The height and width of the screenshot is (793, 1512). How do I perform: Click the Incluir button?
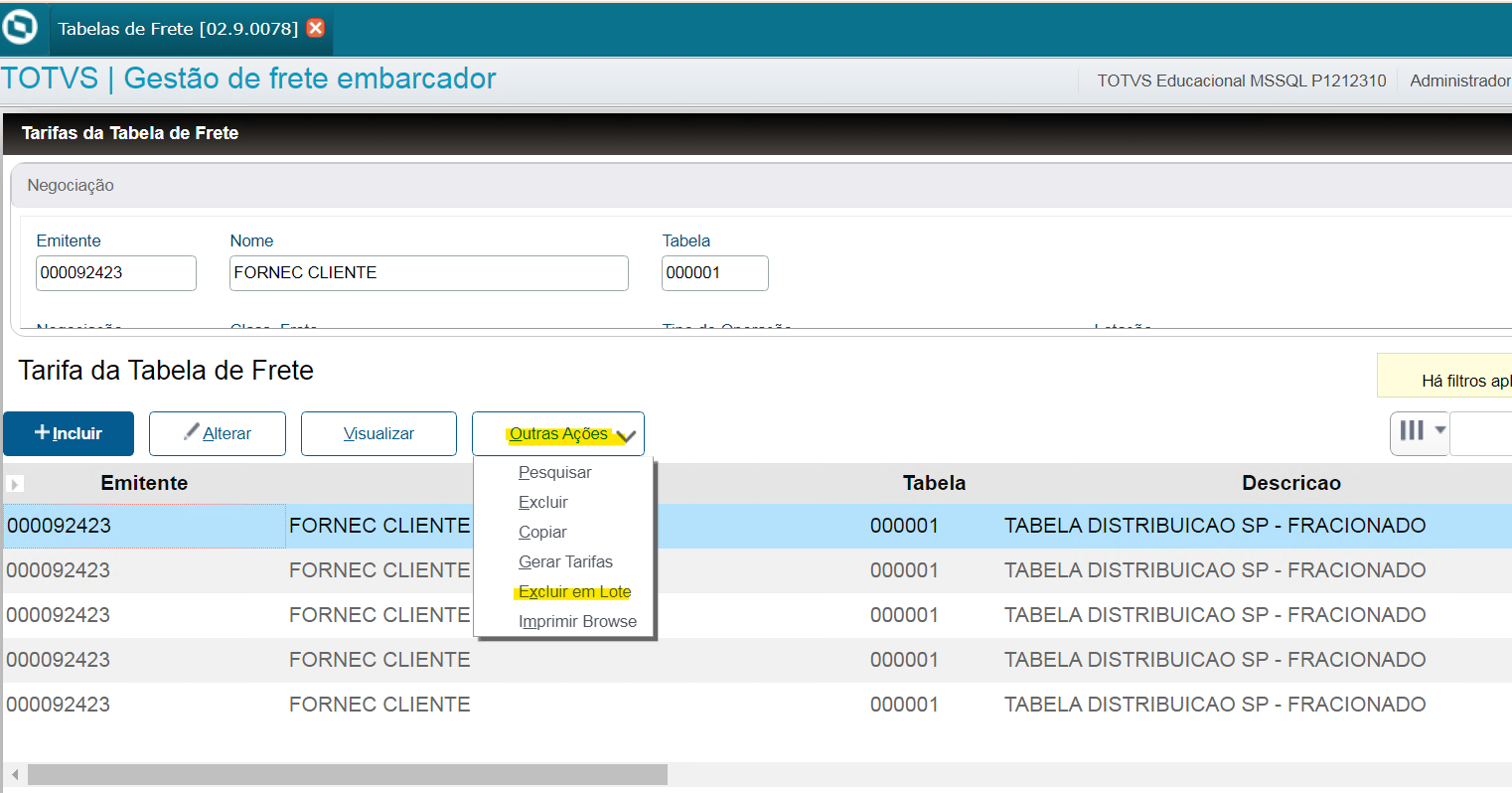(x=69, y=433)
